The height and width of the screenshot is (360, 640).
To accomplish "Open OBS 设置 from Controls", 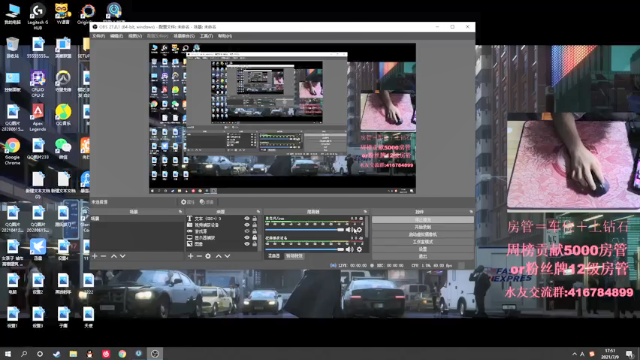I will (422, 249).
